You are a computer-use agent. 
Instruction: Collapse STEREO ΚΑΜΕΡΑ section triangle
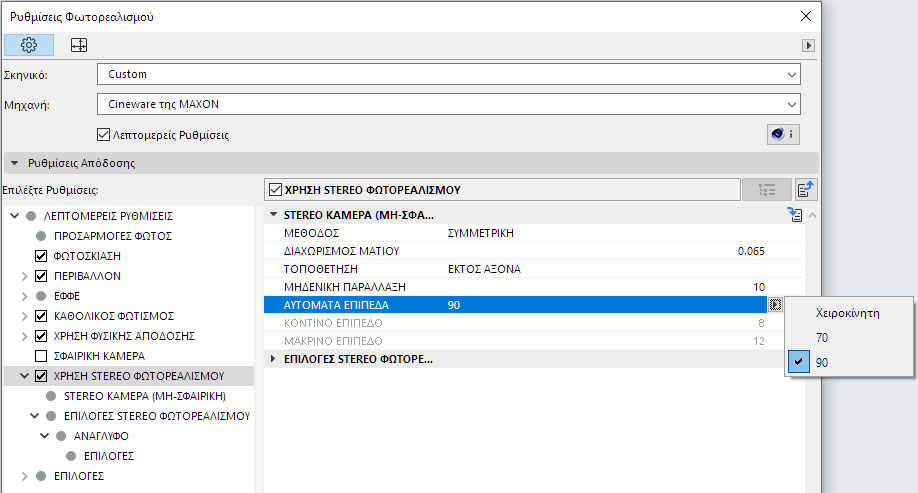click(273, 215)
